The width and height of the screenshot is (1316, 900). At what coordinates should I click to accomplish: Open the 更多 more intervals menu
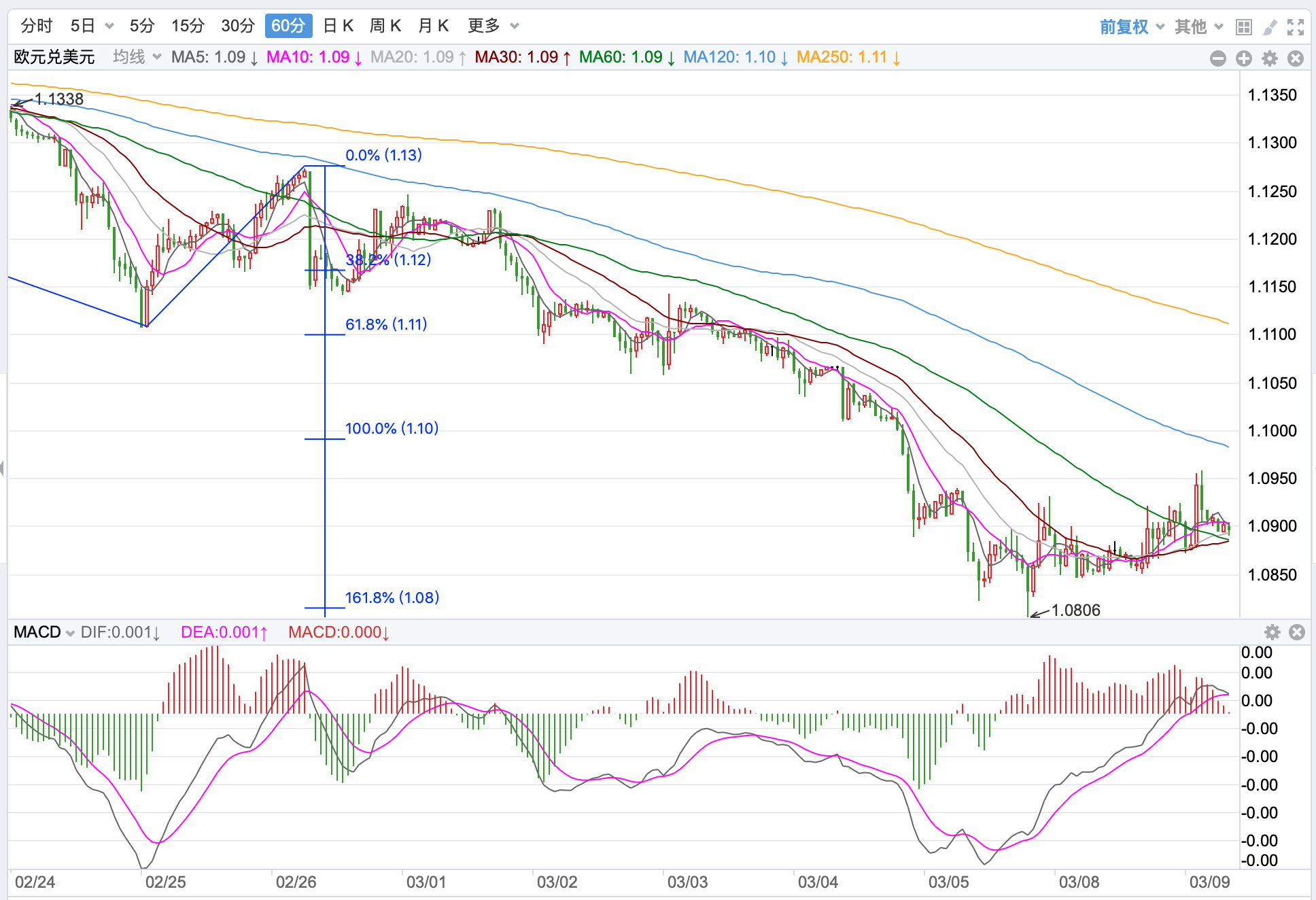(x=493, y=26)
